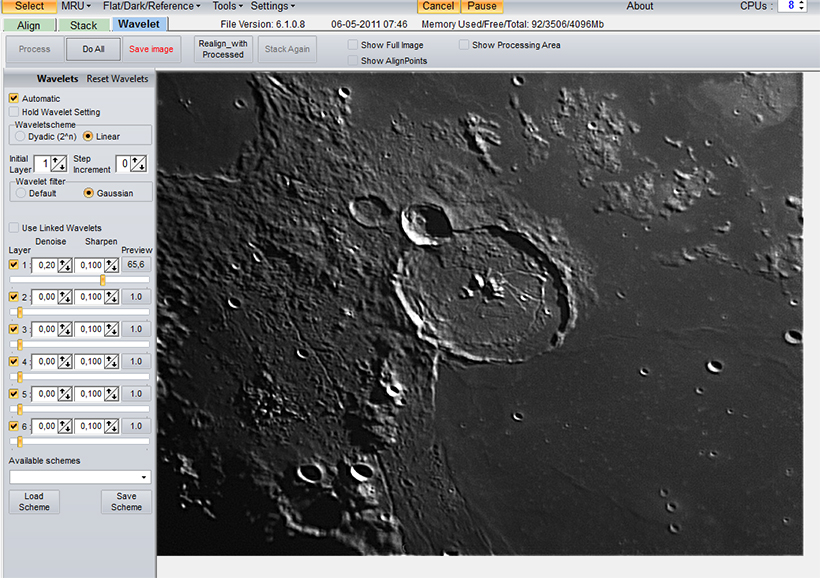Click Layer 2 sharpen spinner arrows

111,298
